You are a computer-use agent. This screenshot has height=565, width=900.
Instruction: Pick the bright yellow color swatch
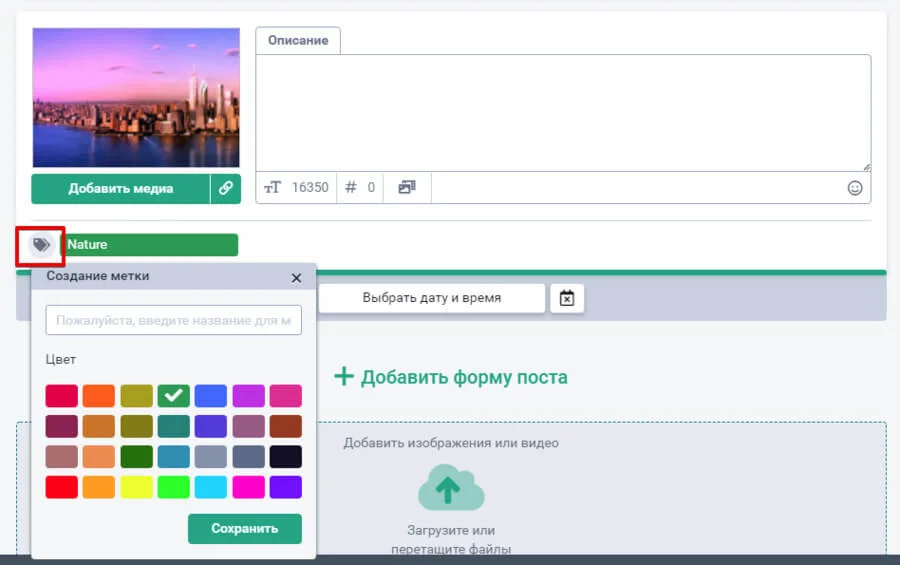pyautogui.click(x=136, y=488)
